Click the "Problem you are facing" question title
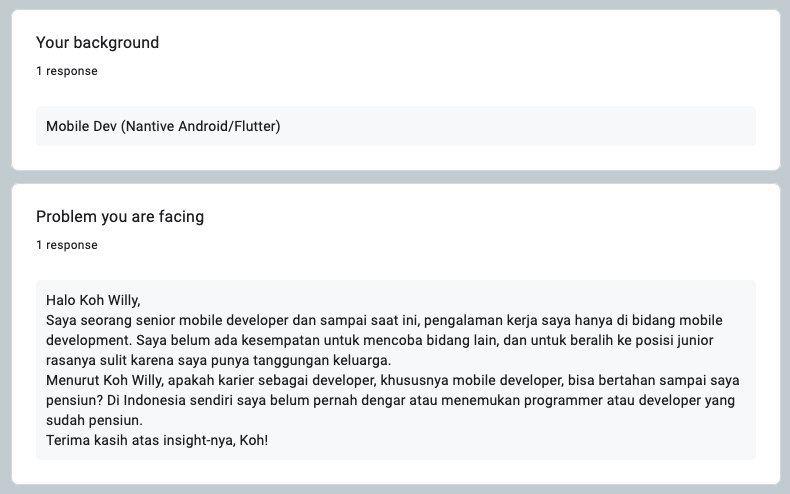 click(x=120, y=216)
